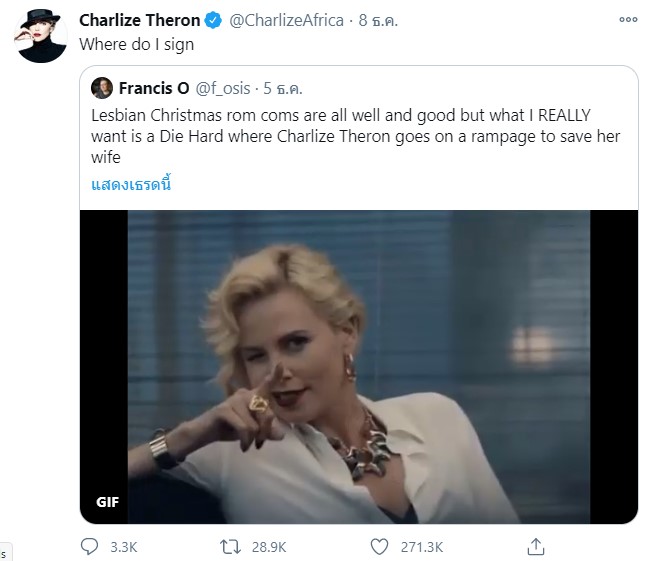
Task: Visit the @CharlizeAfrica handle
Action: click(289, 21)
